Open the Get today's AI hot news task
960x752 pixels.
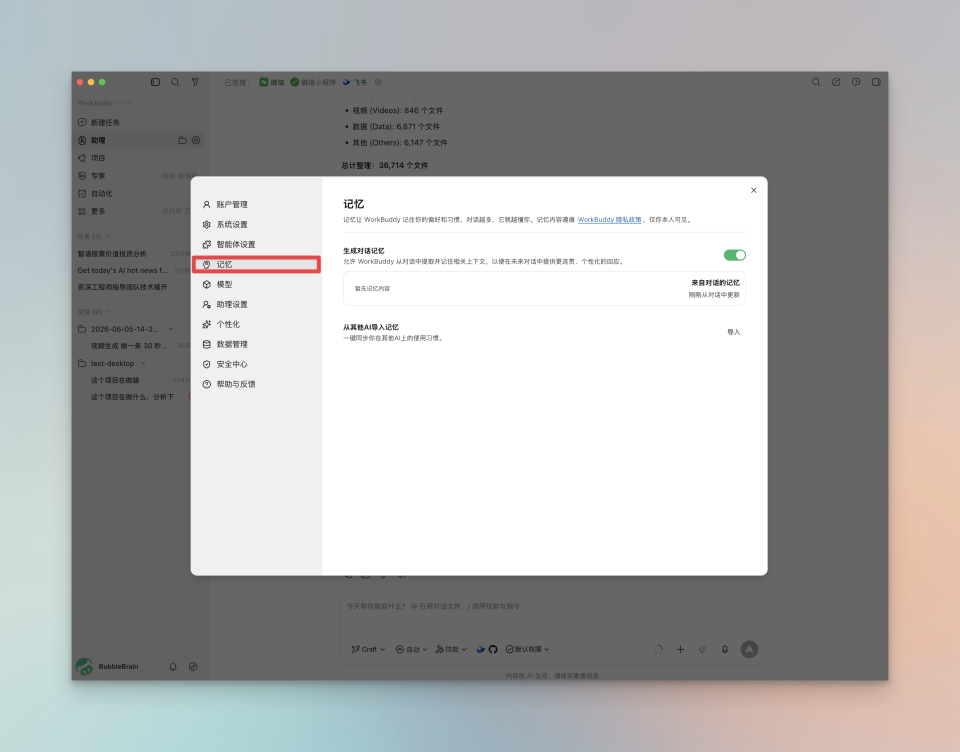coord(122,270)
